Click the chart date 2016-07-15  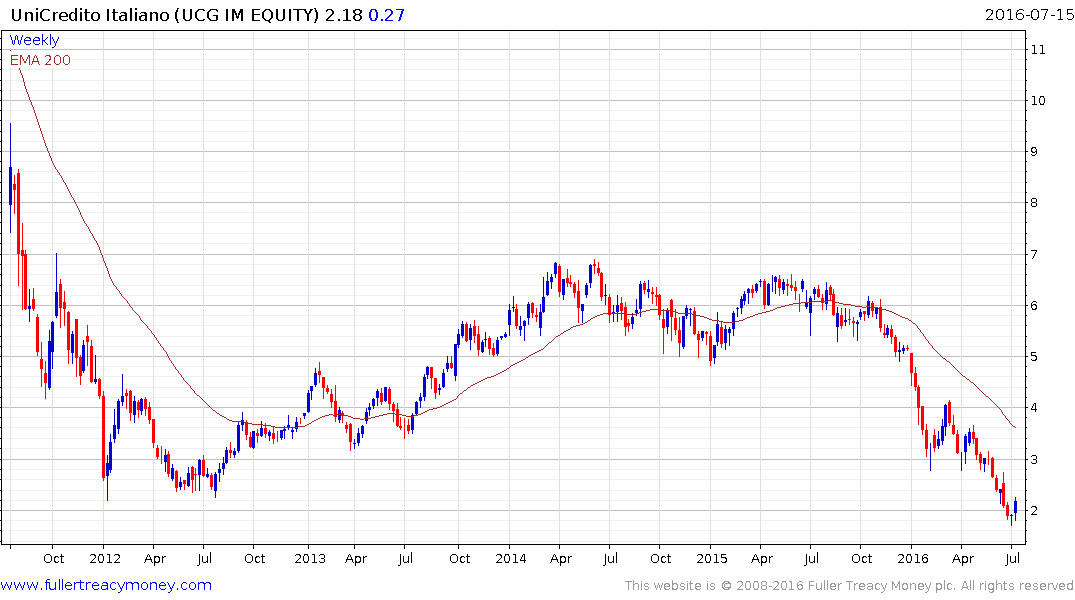(1029, 14)
